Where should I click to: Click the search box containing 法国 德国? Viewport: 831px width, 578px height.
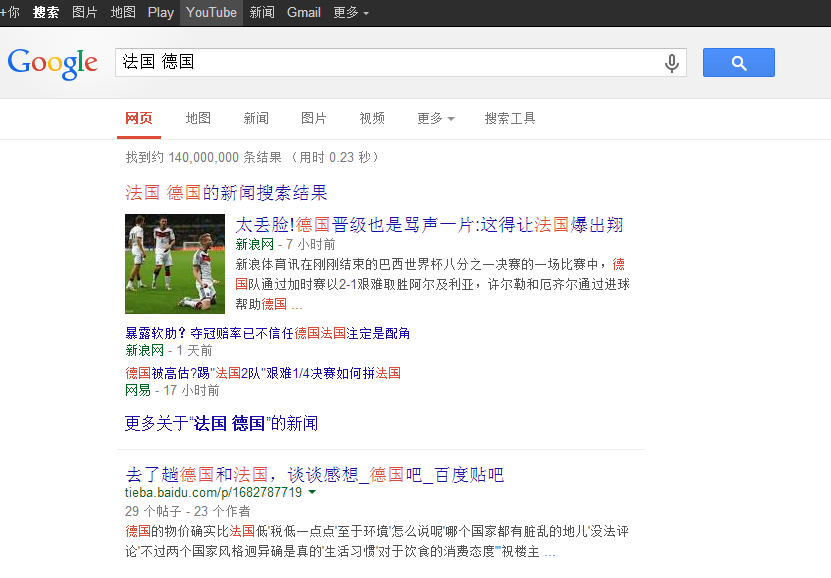[x=401, y=63]
